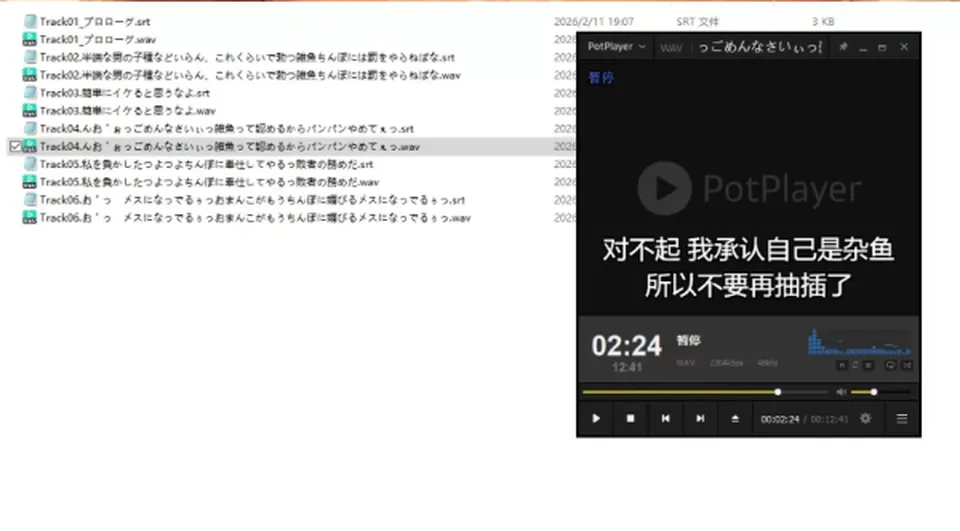The image size is (960, 531).
Task: Click the audio icon of Track03 .wav
Action: pos(29,110)
